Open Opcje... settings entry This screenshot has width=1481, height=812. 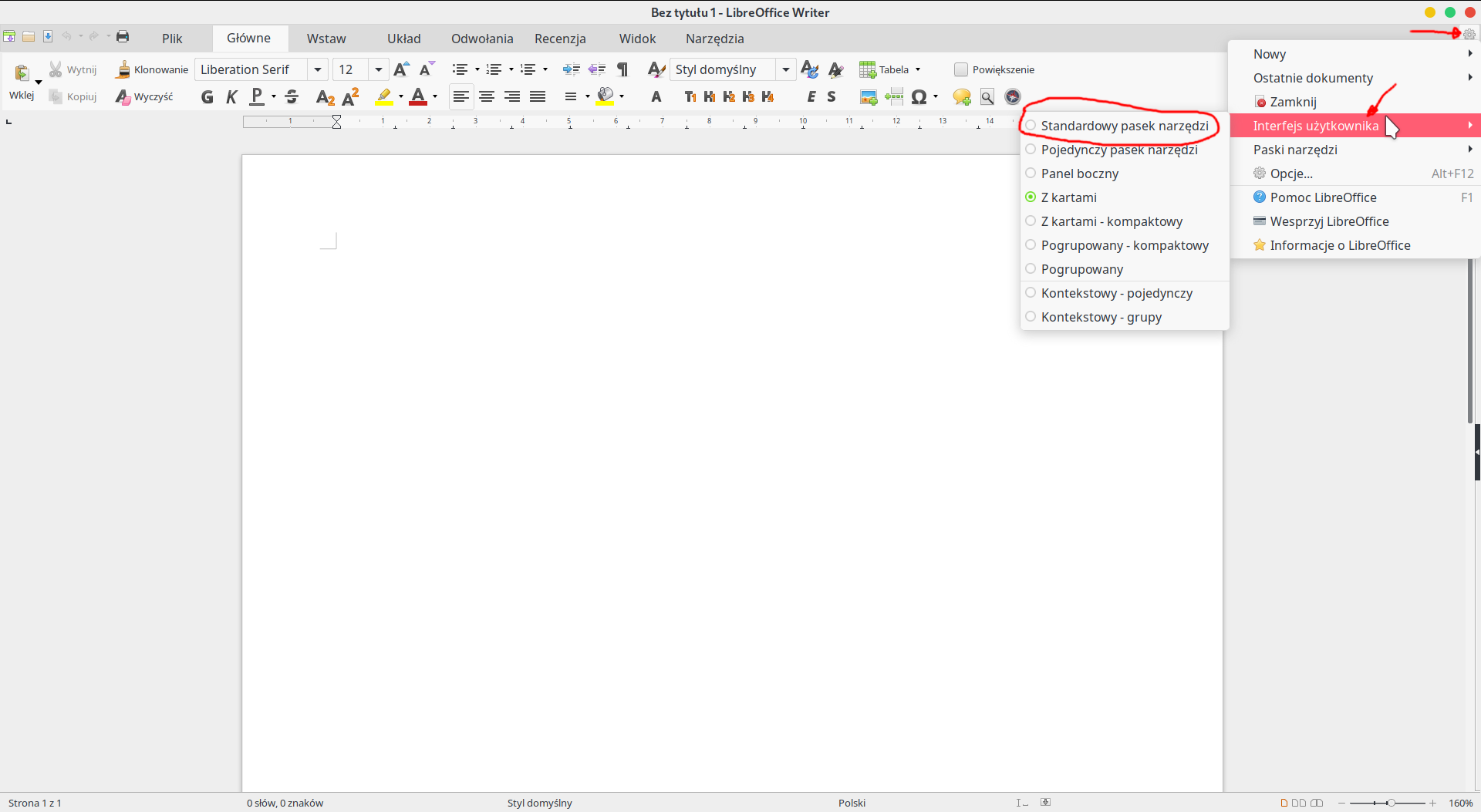(x=1355, y=174)
